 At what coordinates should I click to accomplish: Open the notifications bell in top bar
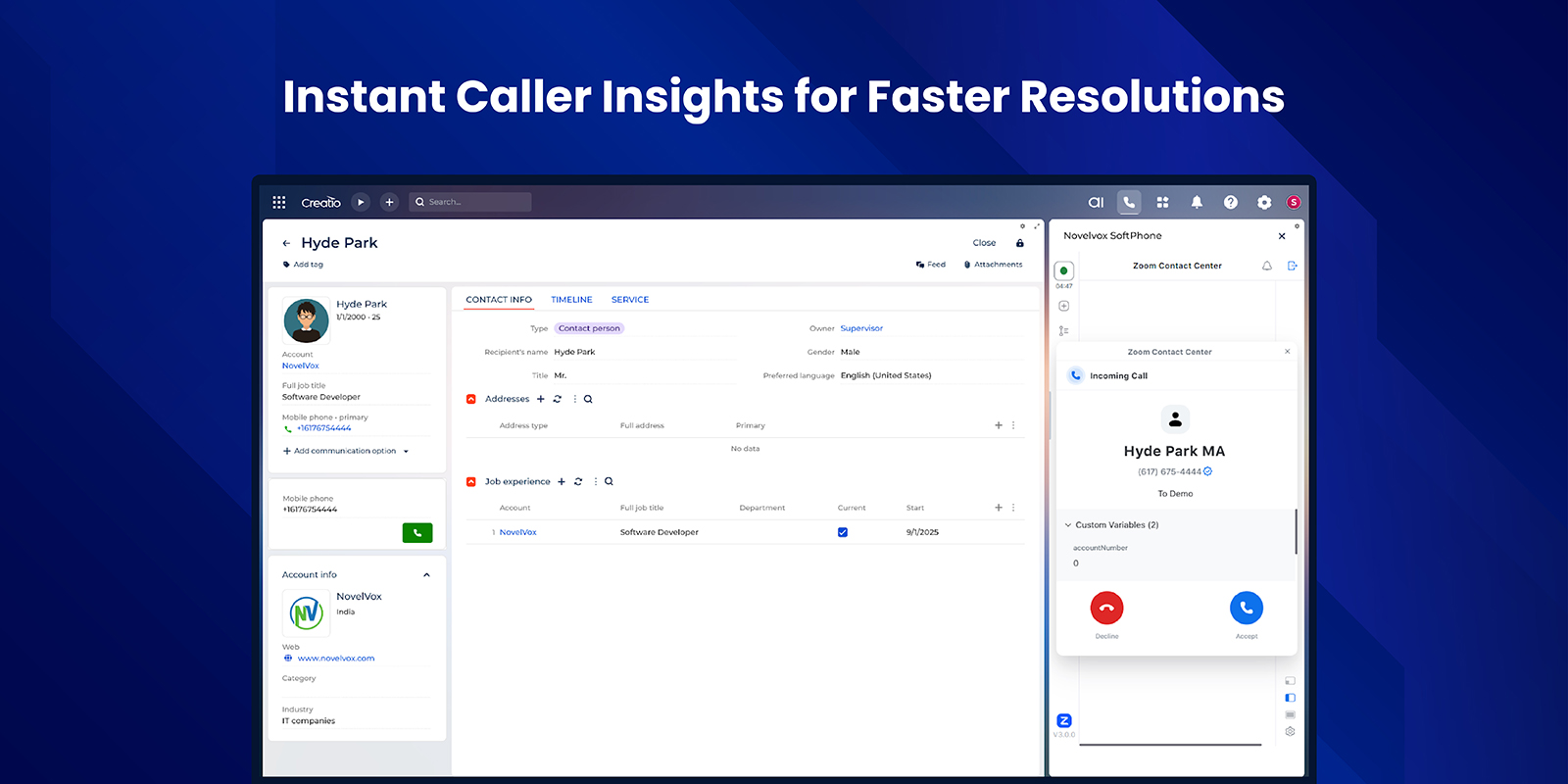click(1197, 202)
